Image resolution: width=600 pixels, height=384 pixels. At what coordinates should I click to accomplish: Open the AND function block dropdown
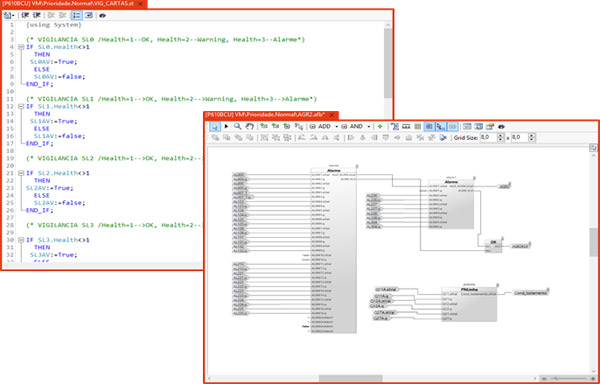[x=369, y=127]
